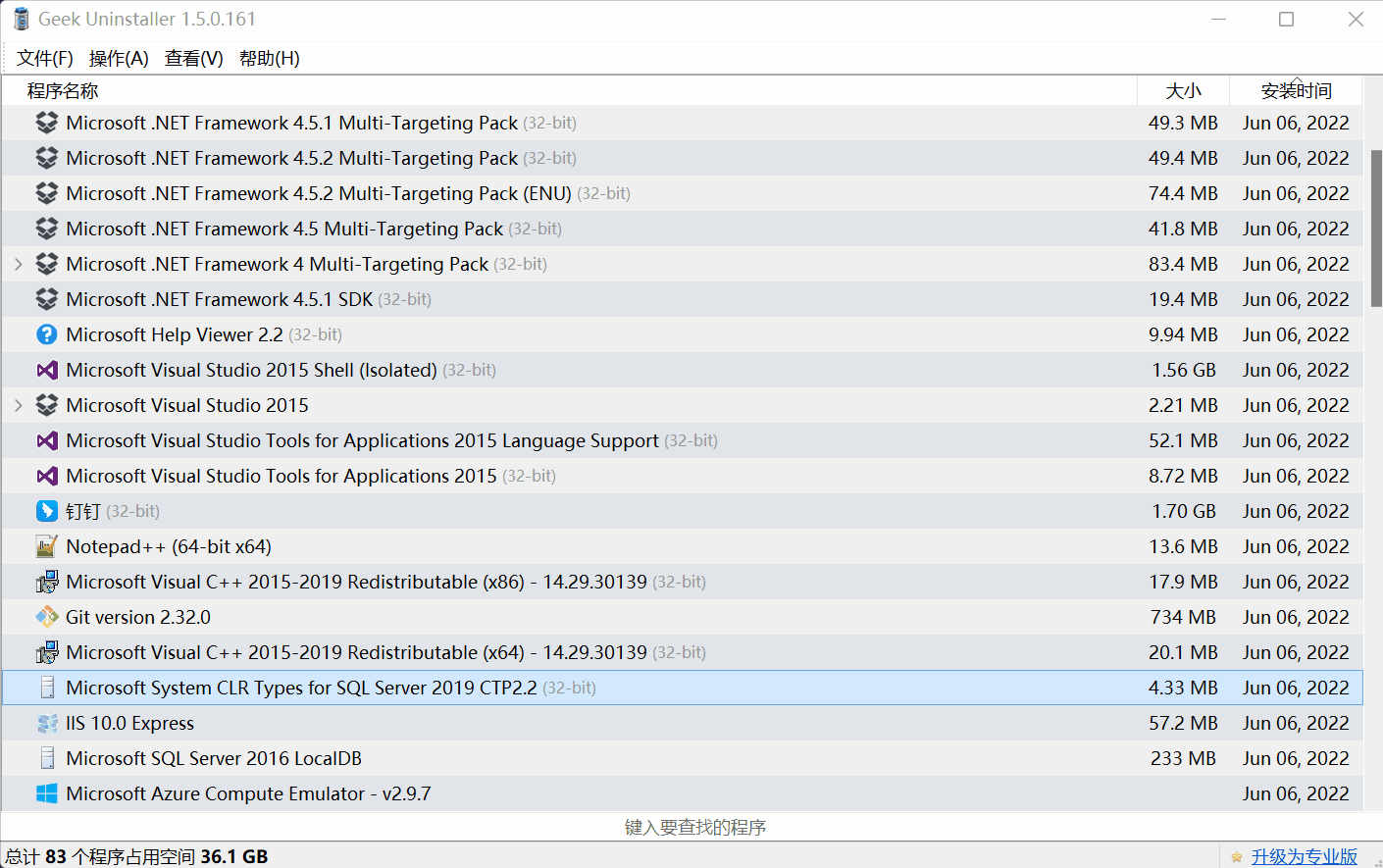
Task: Expand the Microsoft Visual Studio 2015 row
Action: [x=18, y=405]
